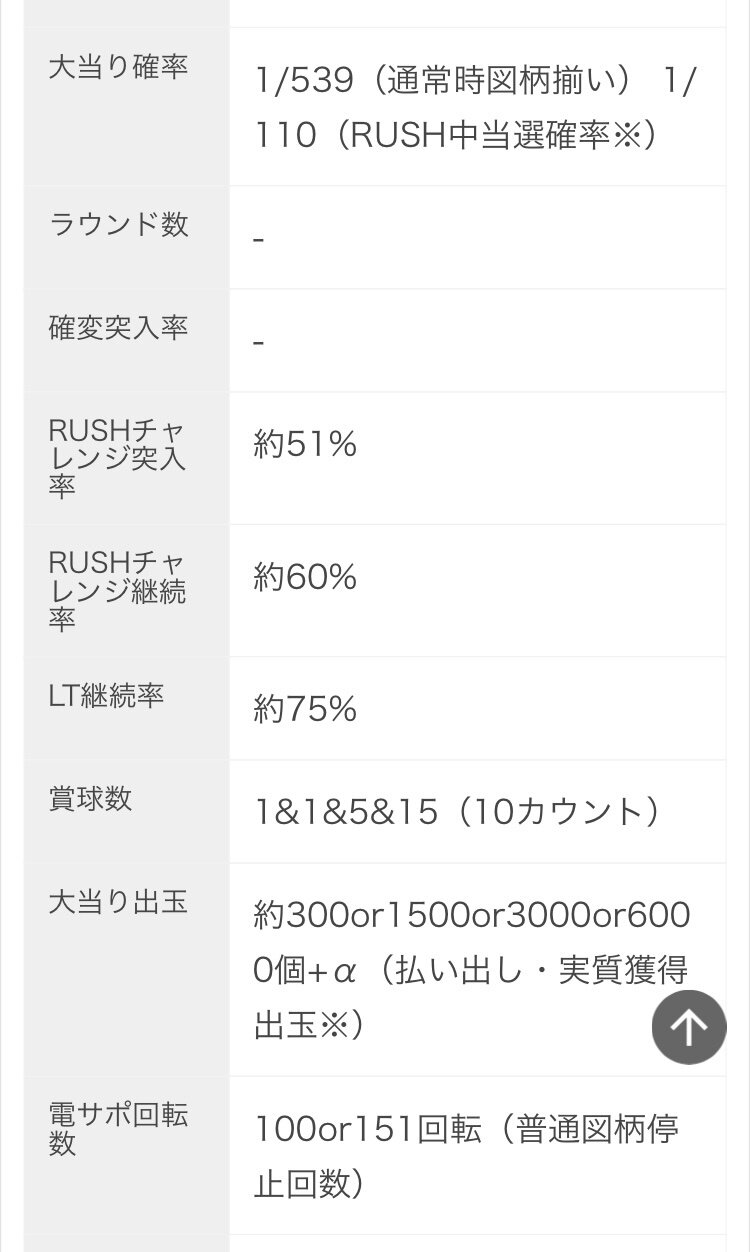750x1252 pixels.
Task: Select the 約51% value cell
Action: click(305, 445)
